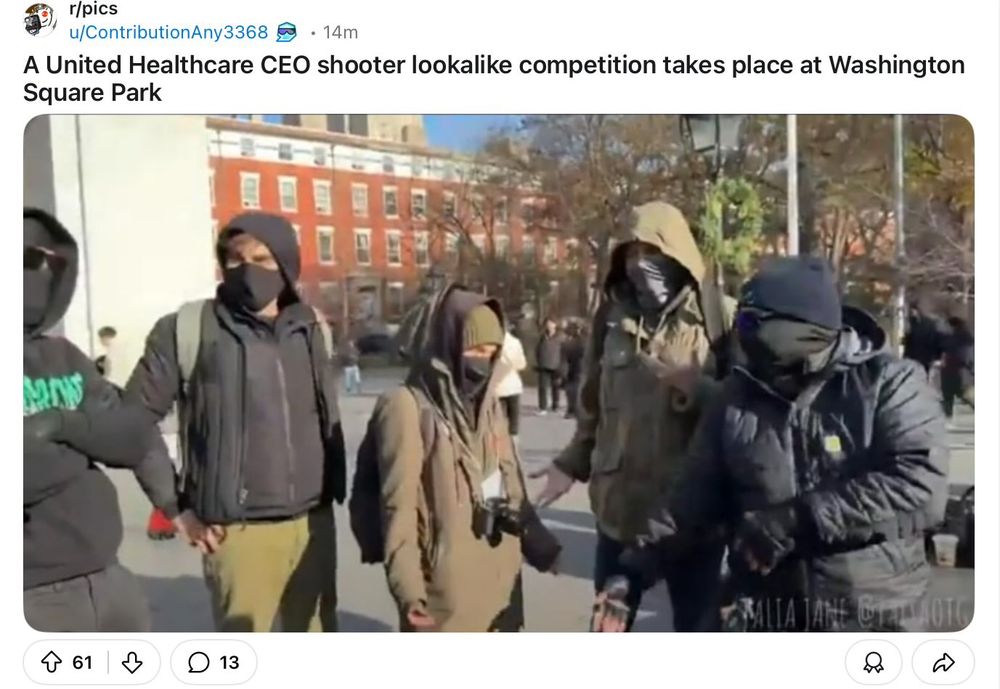Image resolution: width=1000 pixels, height=689 pixels.
Task: Open the r/pics subreddit link
Action: 93,10
